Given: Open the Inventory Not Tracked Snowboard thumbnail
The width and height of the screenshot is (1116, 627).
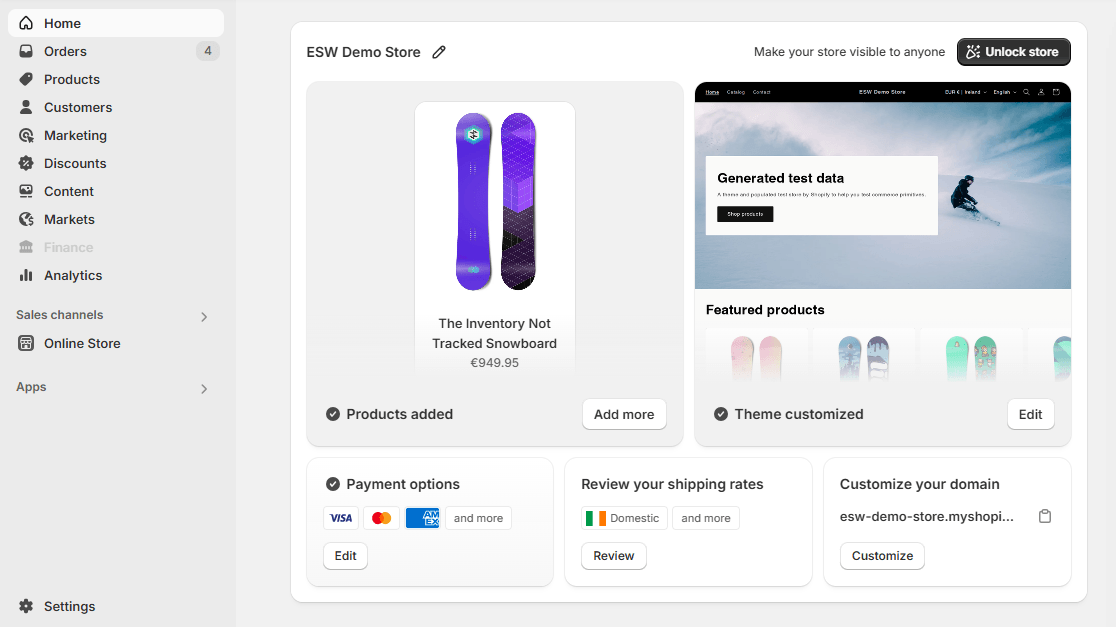Looking at the screenshot, I should pyautogui.click(x=495, y=201).
